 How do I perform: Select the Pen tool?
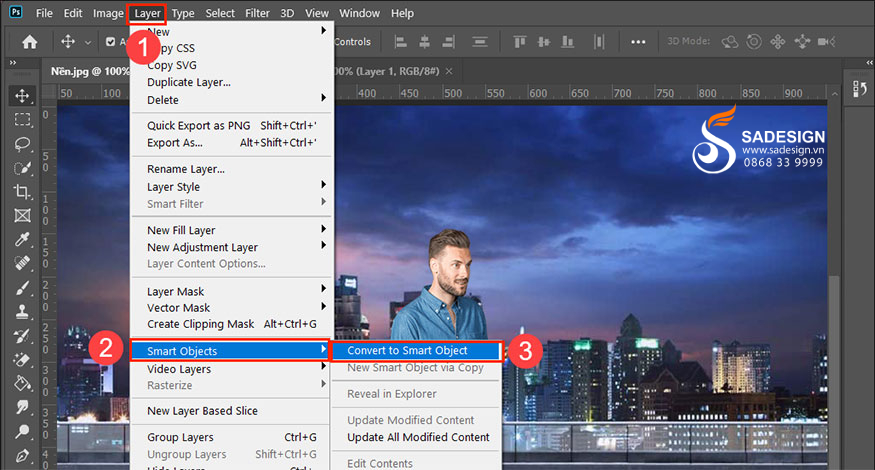point(22,455)
